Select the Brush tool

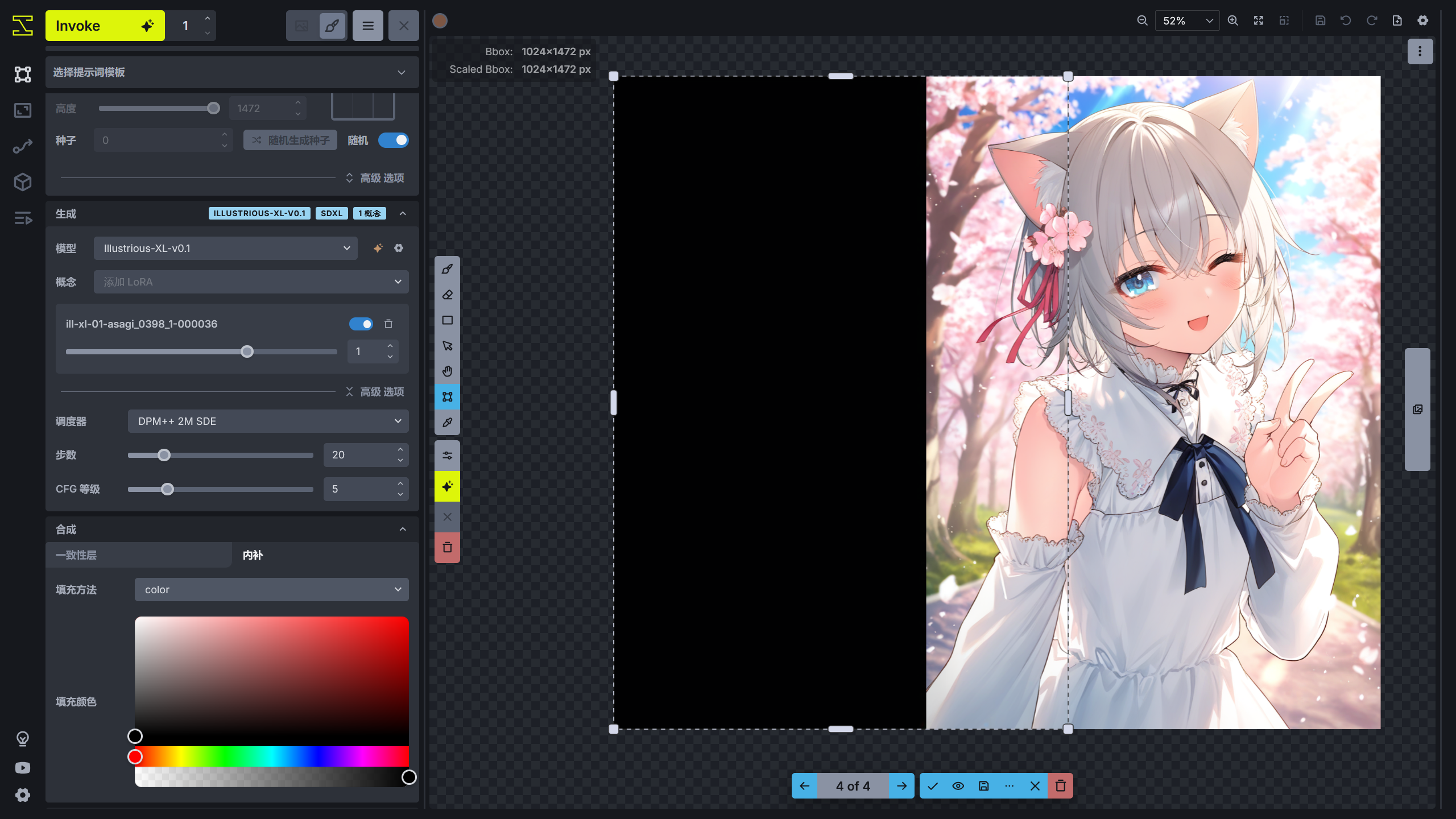click(x=447, y=268)
